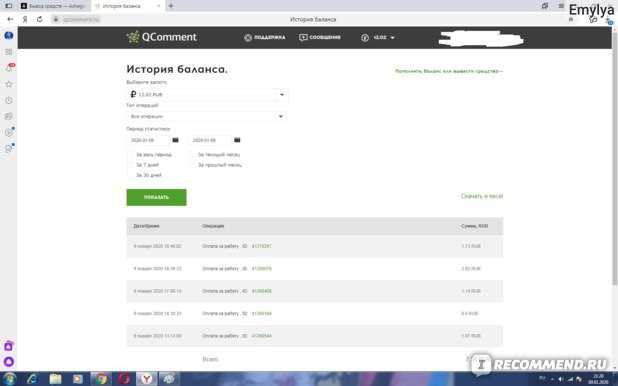Viewport: 618px width, 386px height.
Task: Open the Windows Start menu
Action: 9,379
